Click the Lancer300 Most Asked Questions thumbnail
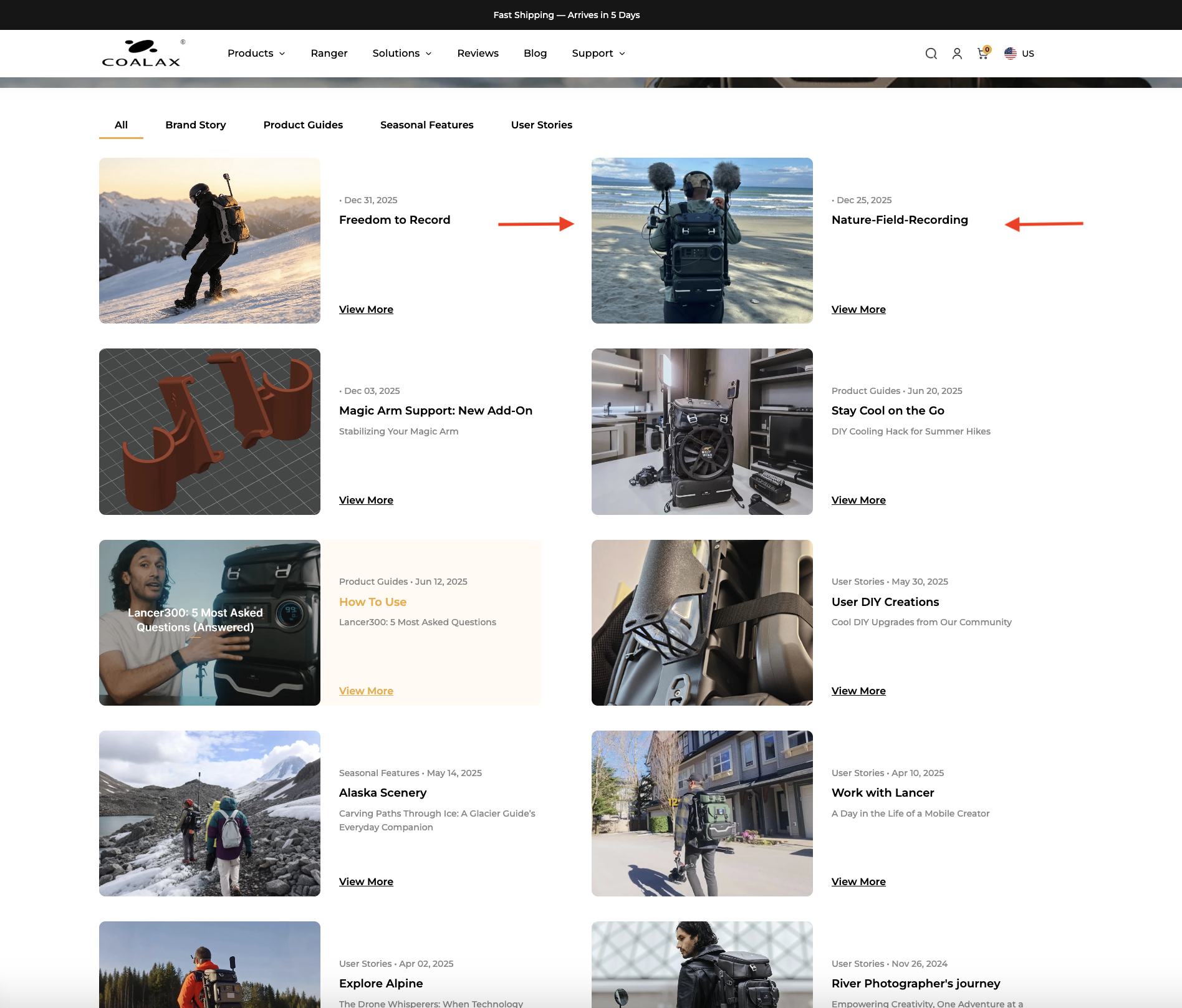The image size is (1182, 1008). coord(209,623)
